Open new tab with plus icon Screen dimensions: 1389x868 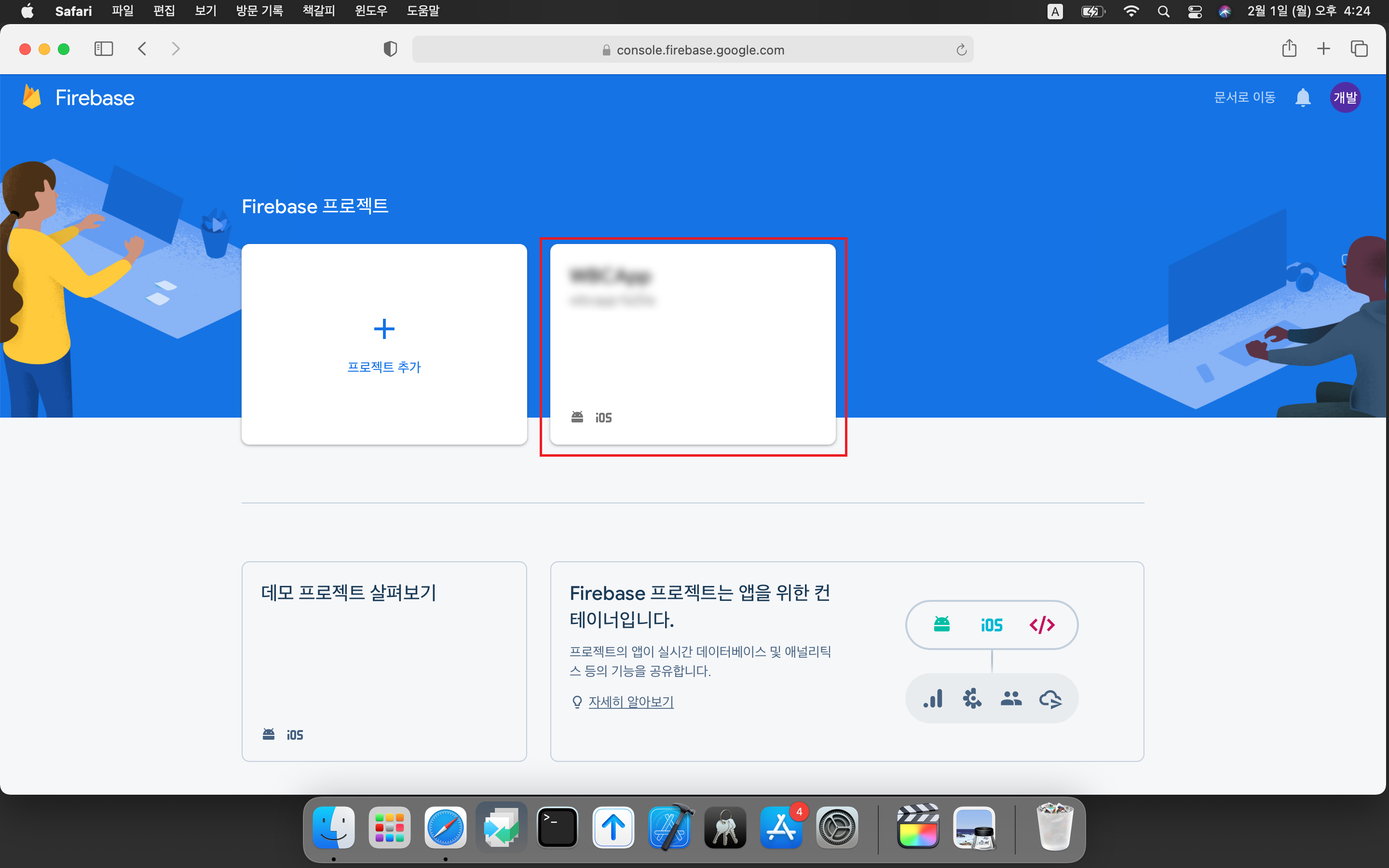(x=1323, y=49)
